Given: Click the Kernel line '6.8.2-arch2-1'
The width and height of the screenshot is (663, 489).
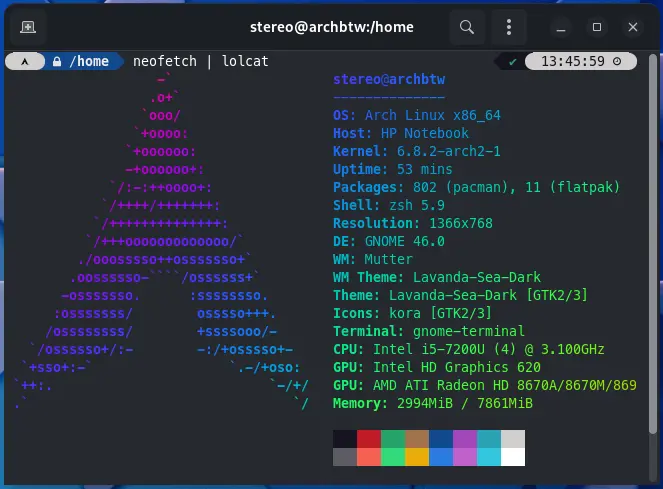Looking at the screenshot, I should [x=416, y=151].
